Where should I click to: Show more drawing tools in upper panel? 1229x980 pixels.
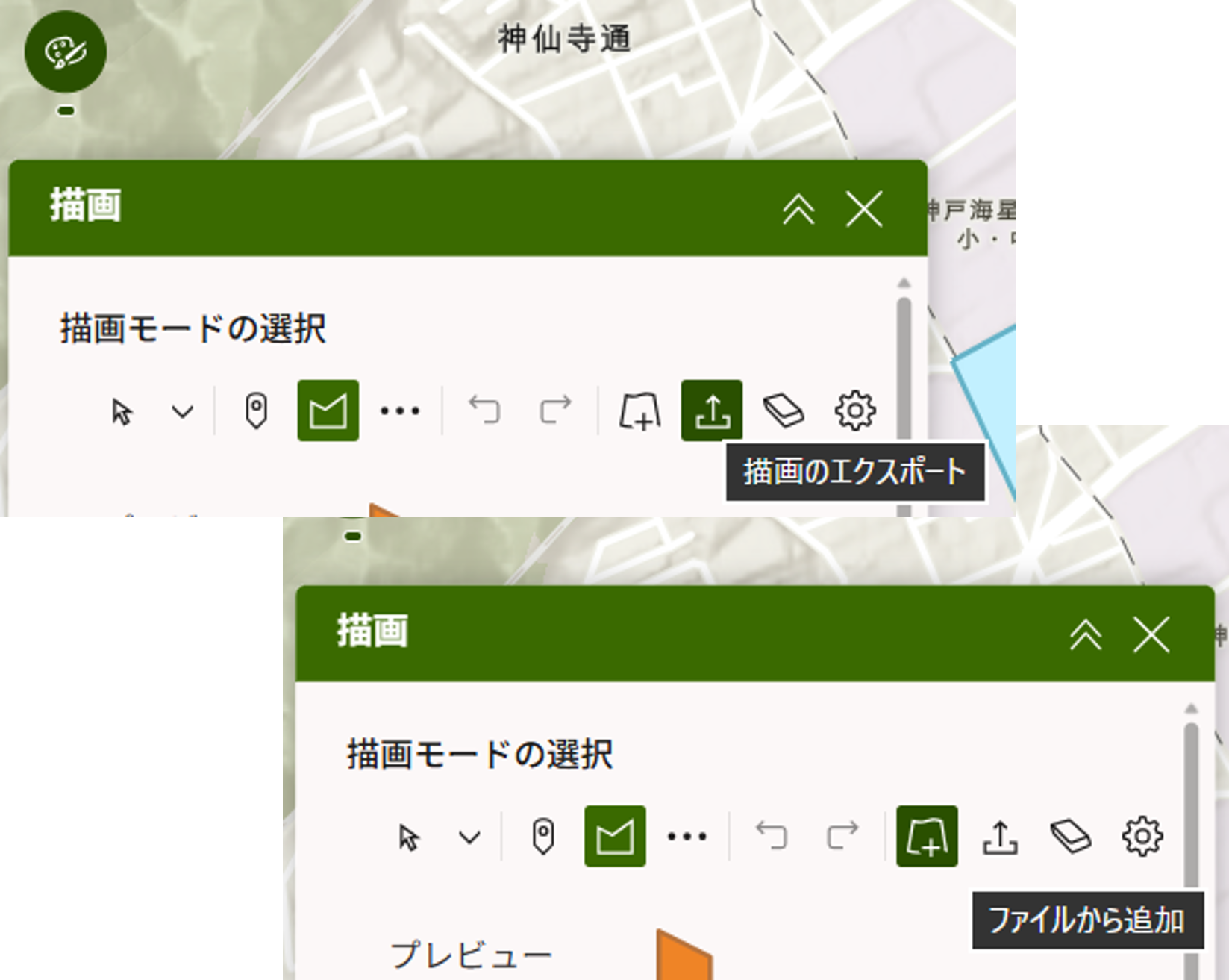(400, 411)
